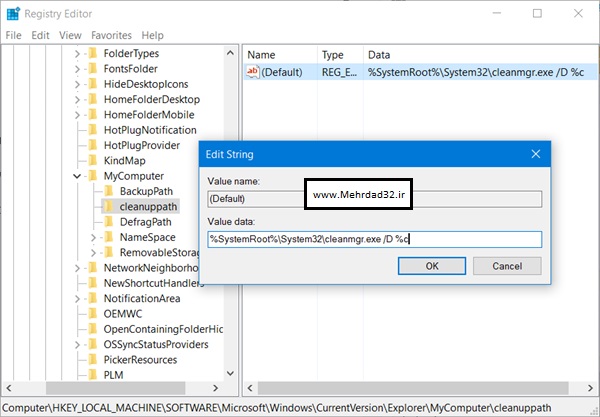600x417 pixels.
Task: Click tree pane horizontal scroll right arrow
Action: 215,388
